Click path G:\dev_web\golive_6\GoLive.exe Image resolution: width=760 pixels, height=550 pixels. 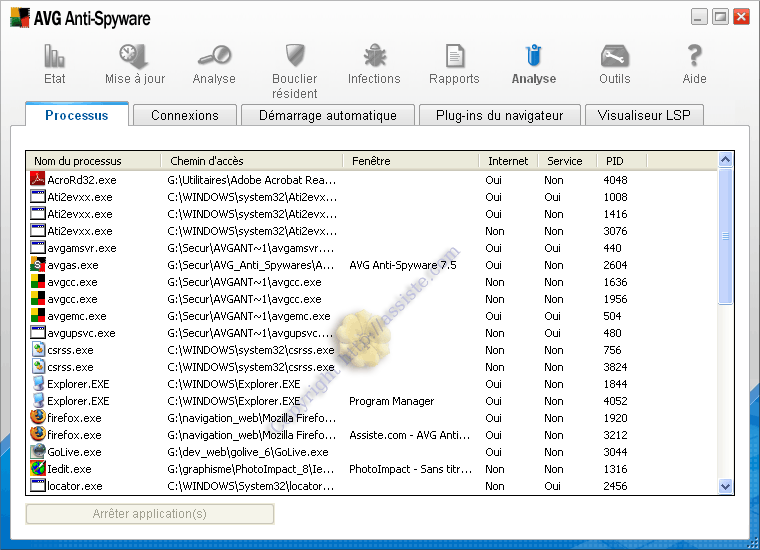(x=248, y=452)
